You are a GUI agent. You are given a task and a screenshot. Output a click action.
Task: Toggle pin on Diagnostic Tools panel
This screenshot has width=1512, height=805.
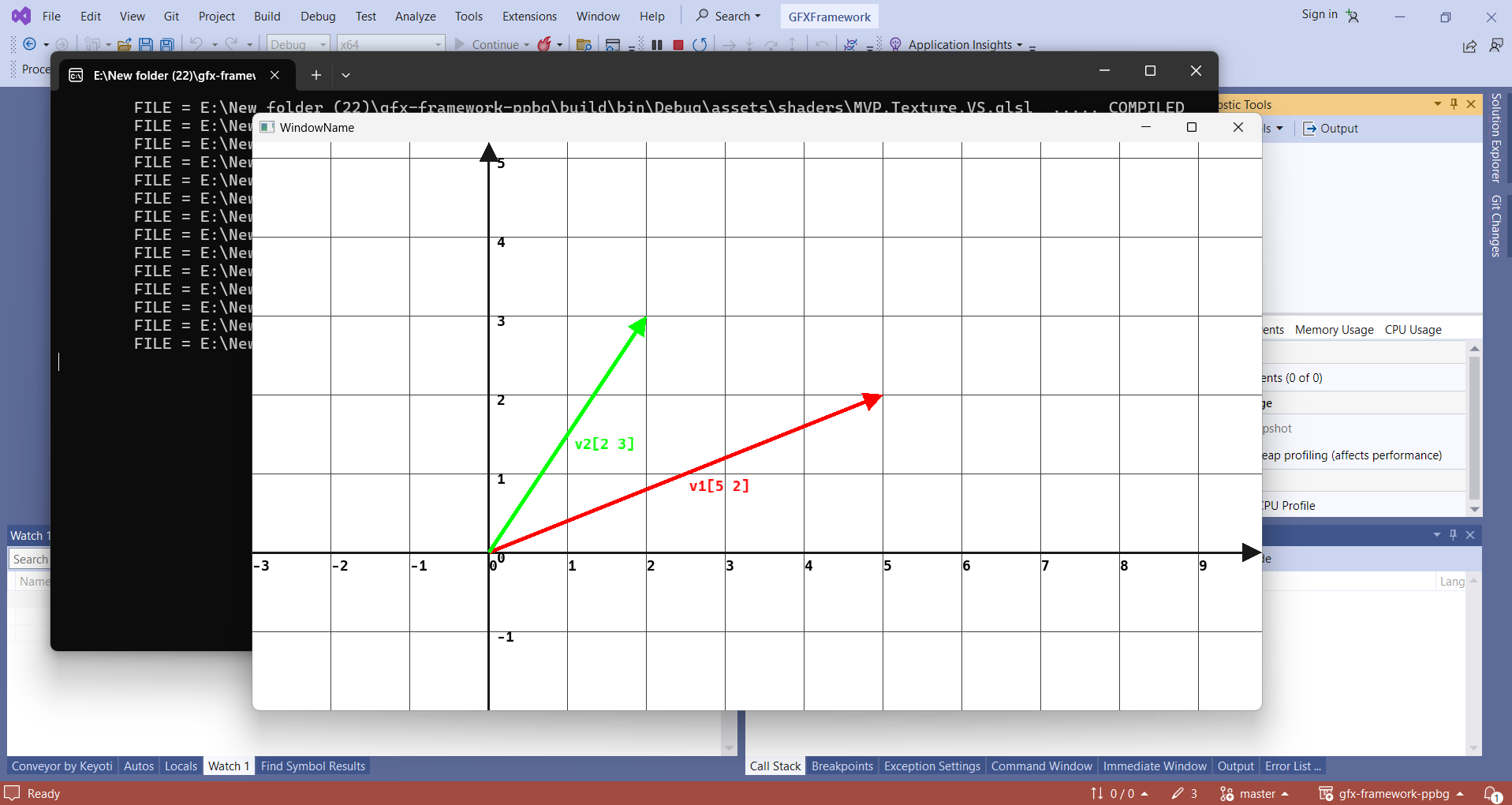click(x=1454, y=104)
